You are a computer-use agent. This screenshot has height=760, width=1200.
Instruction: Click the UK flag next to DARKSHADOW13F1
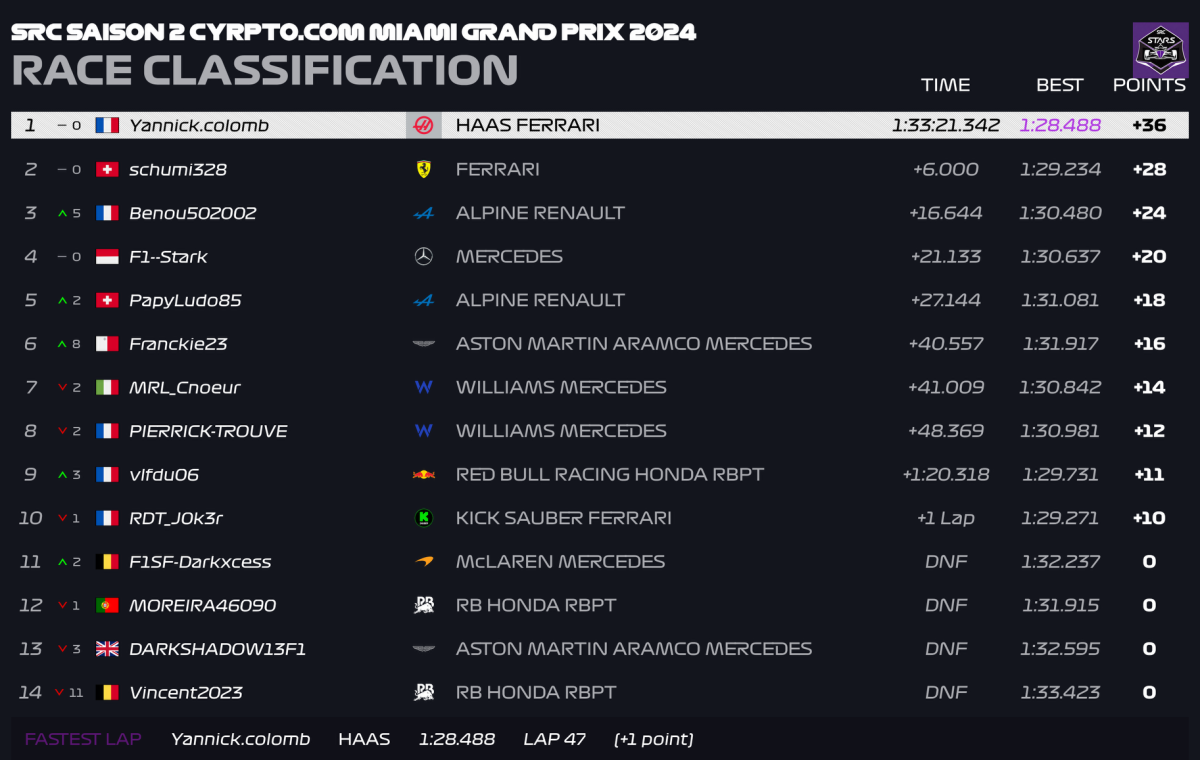click(x=107, y=649)
